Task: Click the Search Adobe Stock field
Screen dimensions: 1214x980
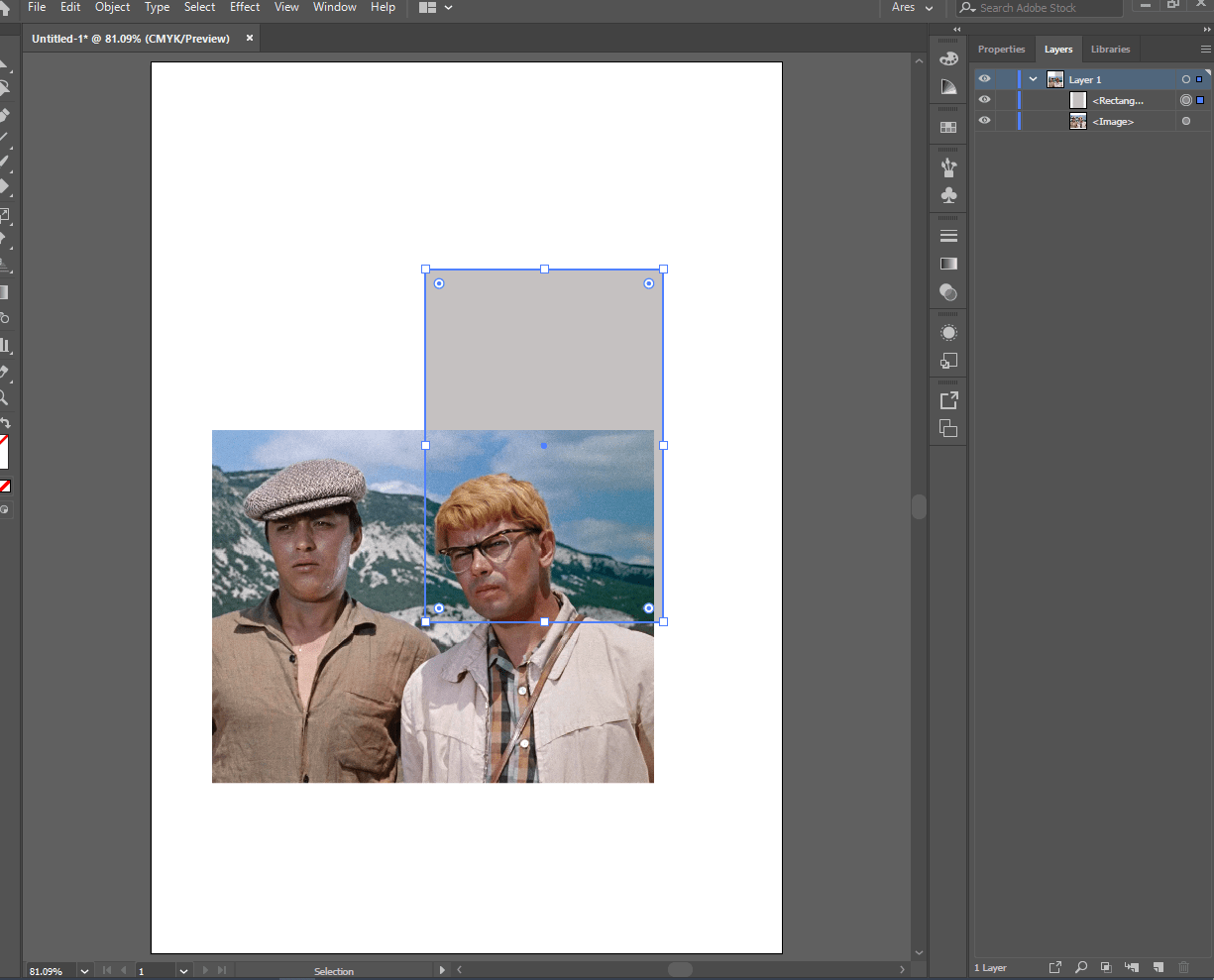Action: 1038,8
